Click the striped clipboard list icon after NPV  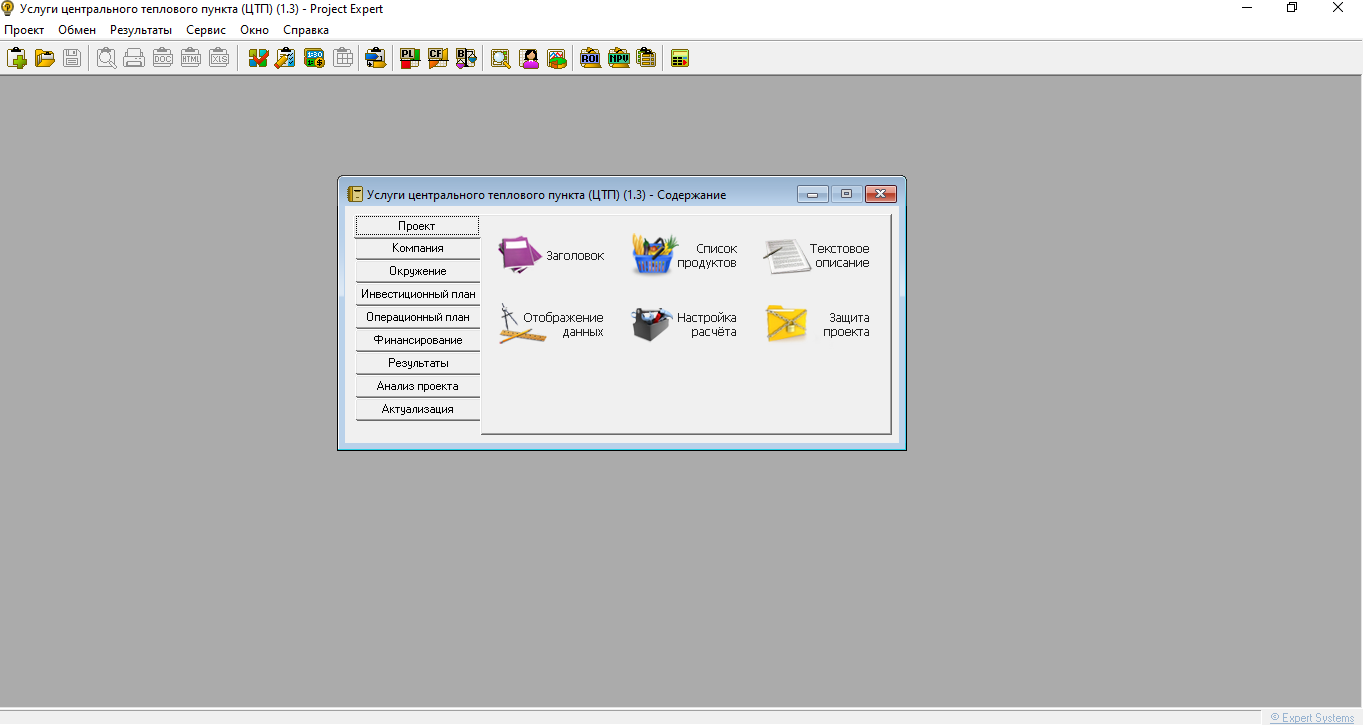coord(646,58)
